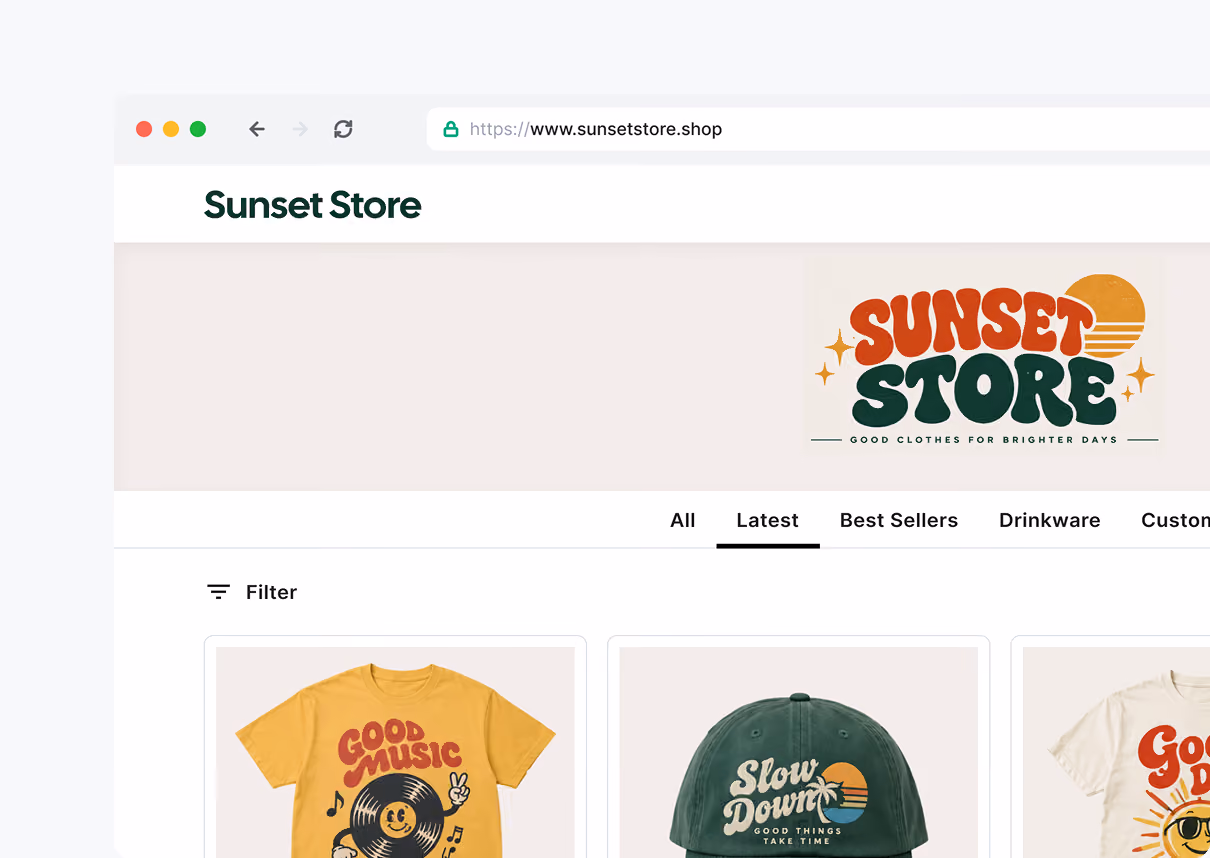Open the Filter label
Viewport: 1210px width, 858px height.
click(272, 592)
